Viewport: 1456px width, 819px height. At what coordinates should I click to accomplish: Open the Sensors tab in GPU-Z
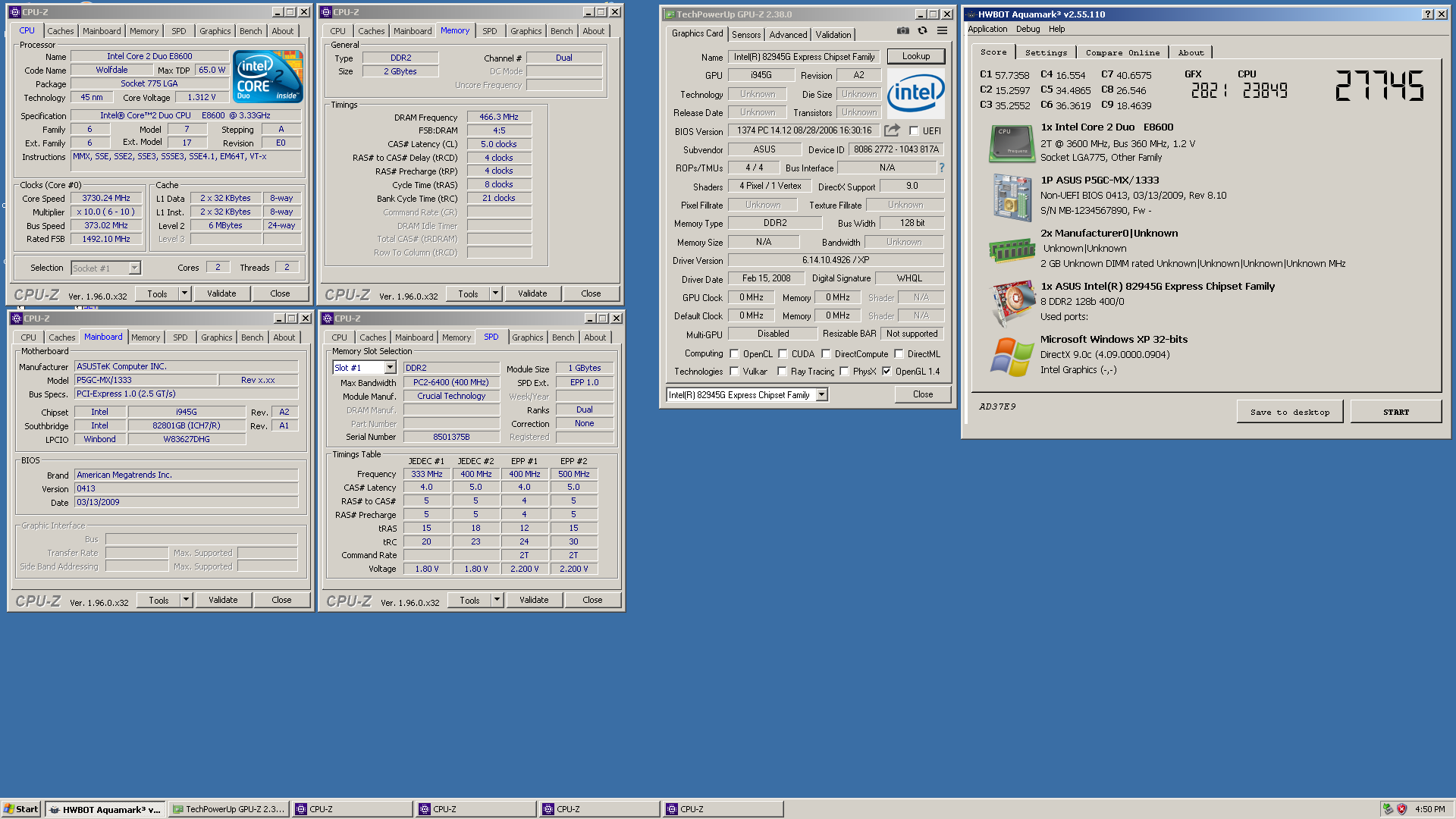pos(746,35)
